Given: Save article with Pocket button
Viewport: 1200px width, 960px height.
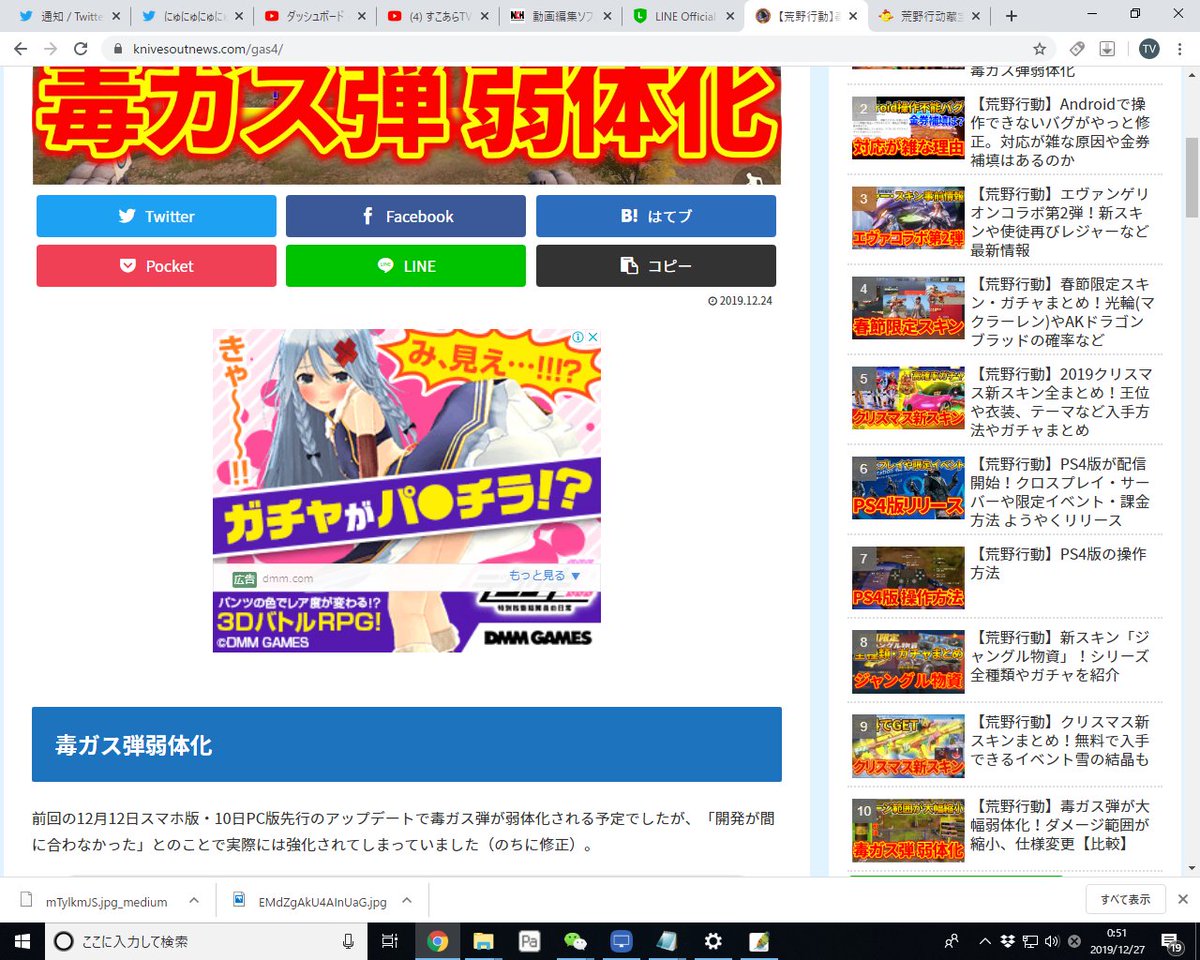Looking at the screenshot, I should coord(156,266).
